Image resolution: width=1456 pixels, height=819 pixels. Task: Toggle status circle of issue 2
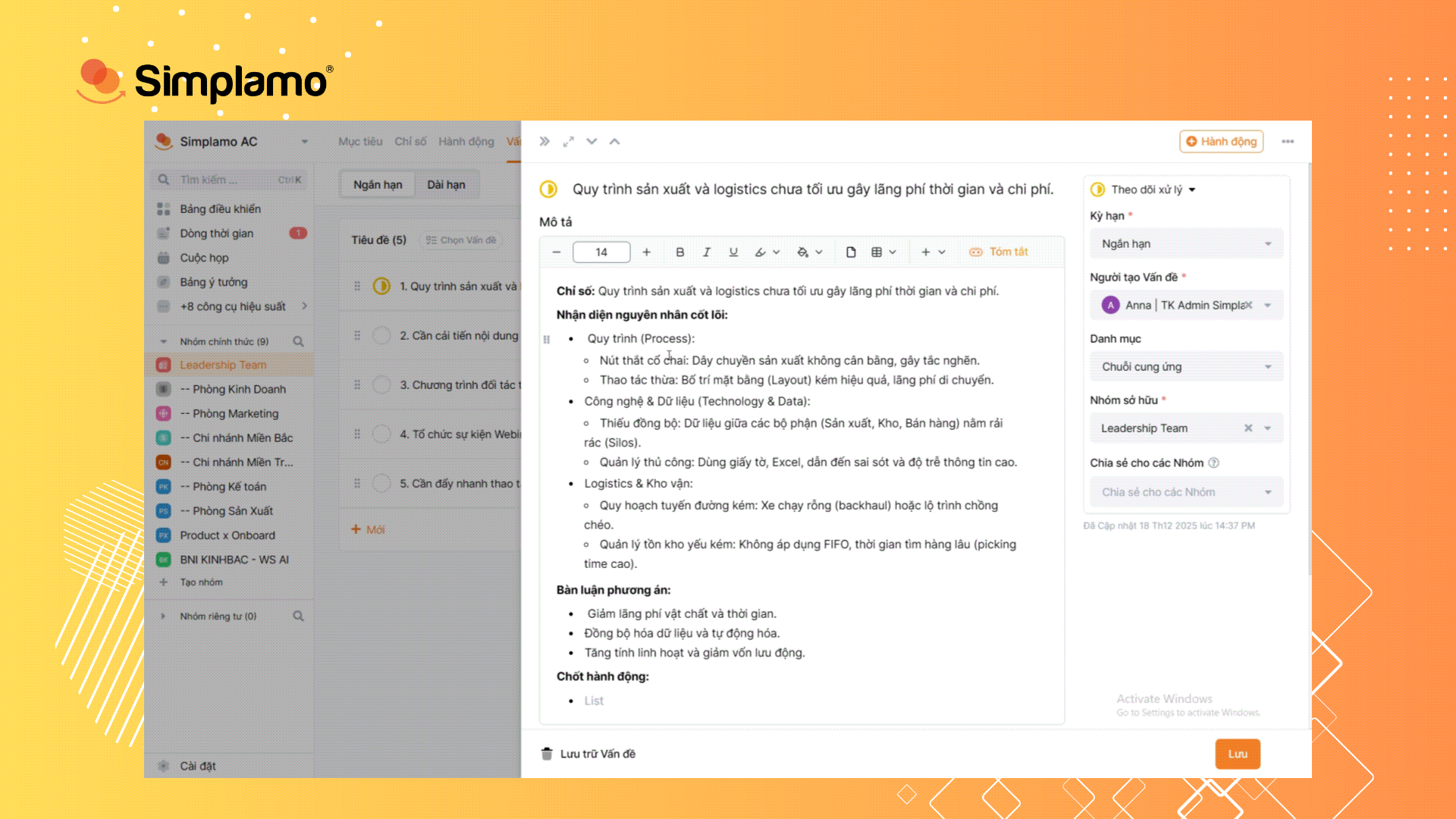381,335
